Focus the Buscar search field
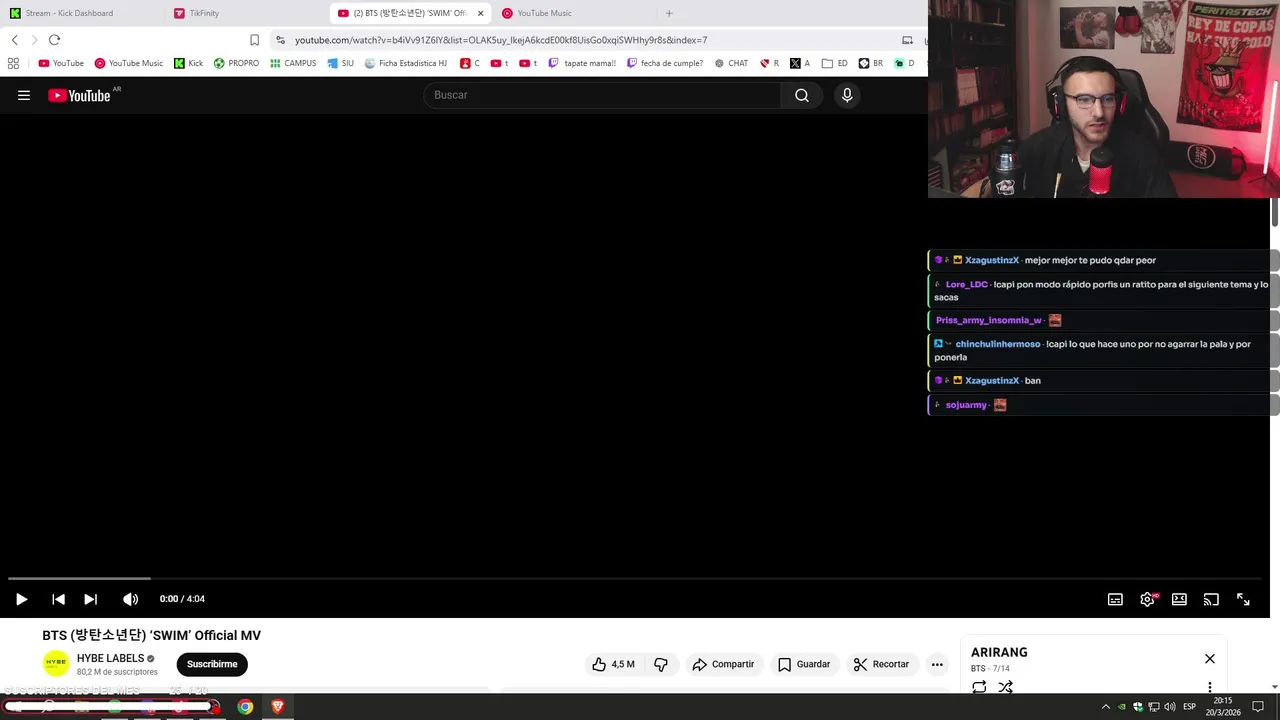The height and width of the screenshot is (720, 1280). [603, 95]
